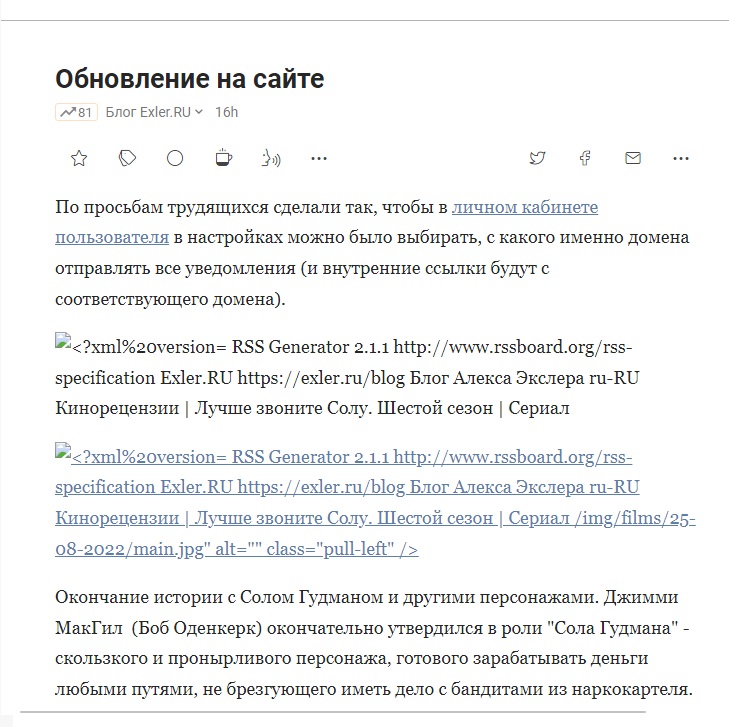Open more sharing options (right ellipsis)
Image resolution: width=729 pixels, height=727 pixels.
(681, 158)
